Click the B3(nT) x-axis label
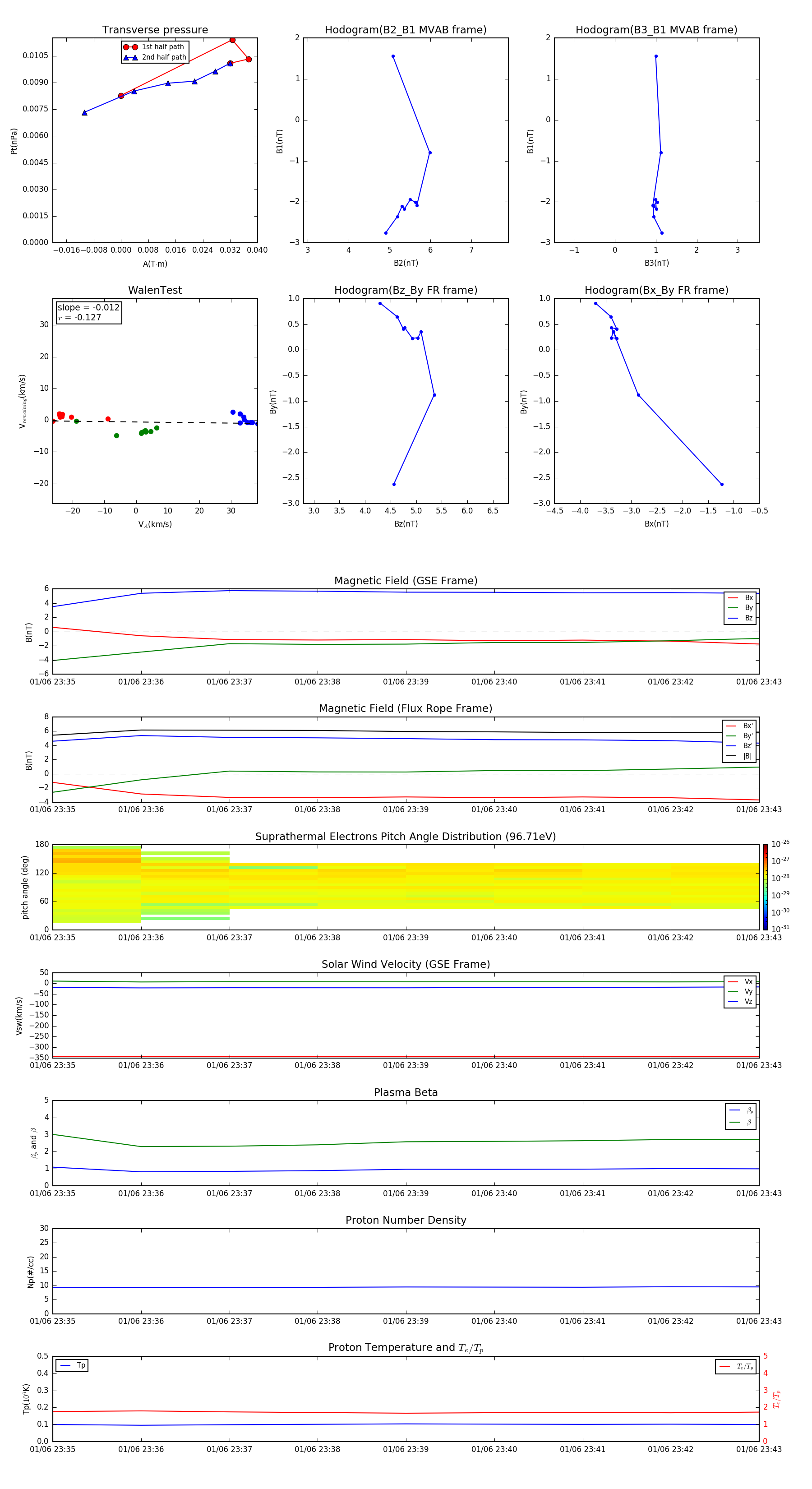 [656, 263]
